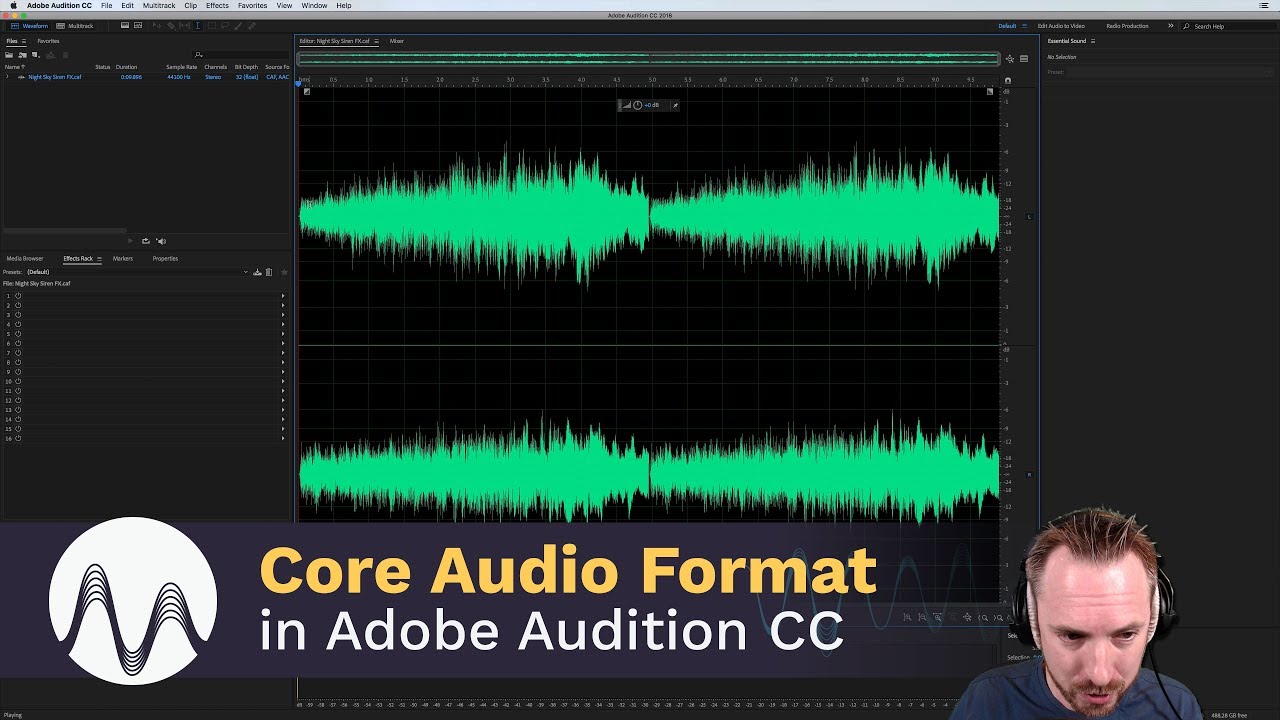Click the Search Help field

(1227, 26)
